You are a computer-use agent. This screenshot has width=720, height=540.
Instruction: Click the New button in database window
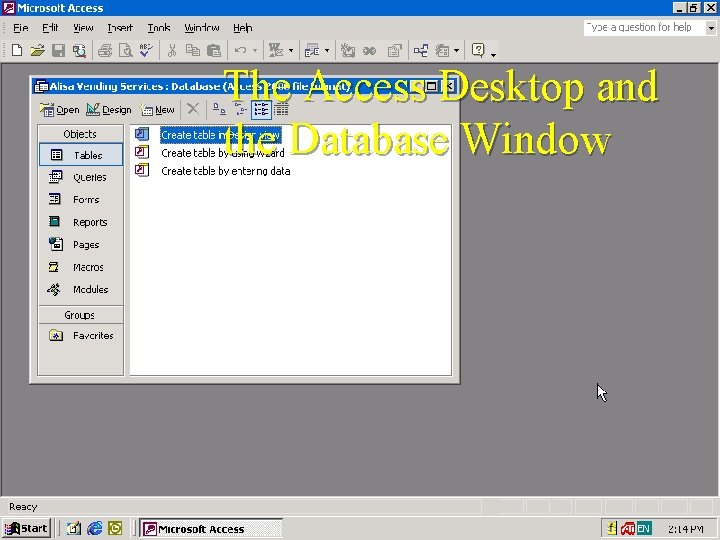tap(158, 110)
